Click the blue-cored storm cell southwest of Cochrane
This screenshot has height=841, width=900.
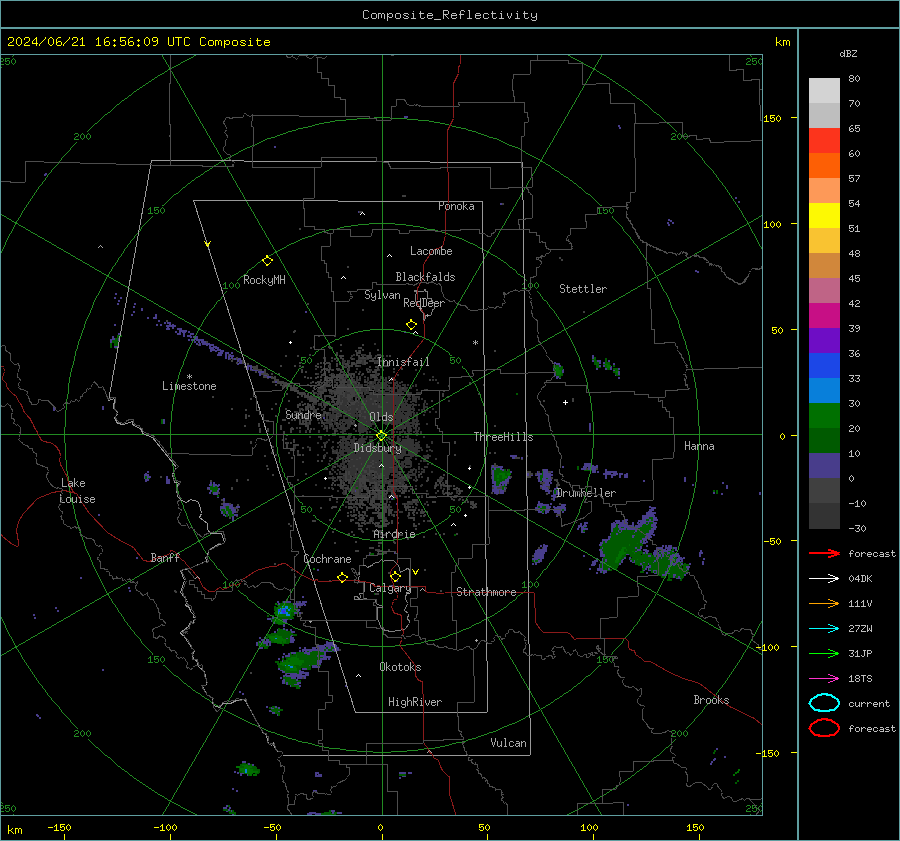pyautogui.click(x=285, y=610)
